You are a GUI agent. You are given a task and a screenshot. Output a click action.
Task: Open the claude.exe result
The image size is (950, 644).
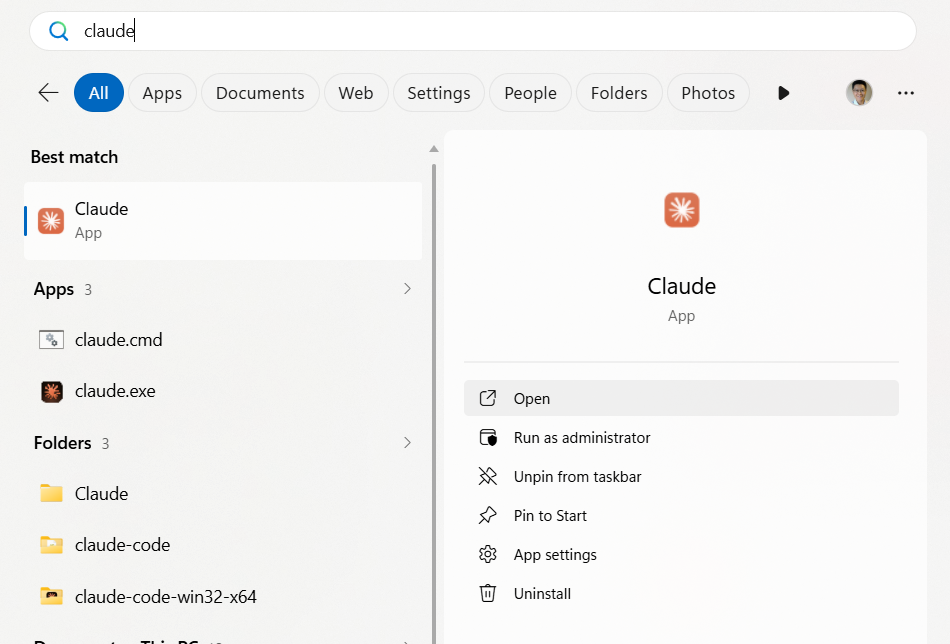(x=223, y=391)
